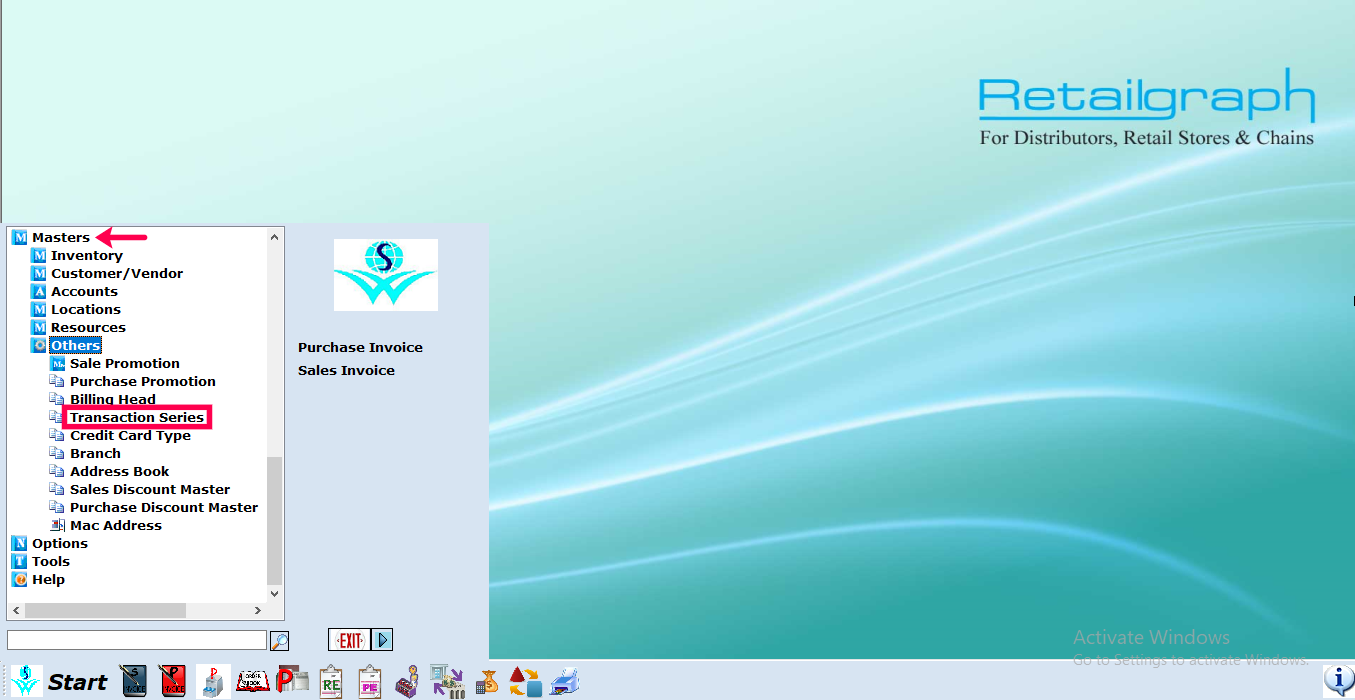Click the red P with blue machine toolbar icon
The height and width of the screenshot is (700, 1355).
click(x=213, y=682)
